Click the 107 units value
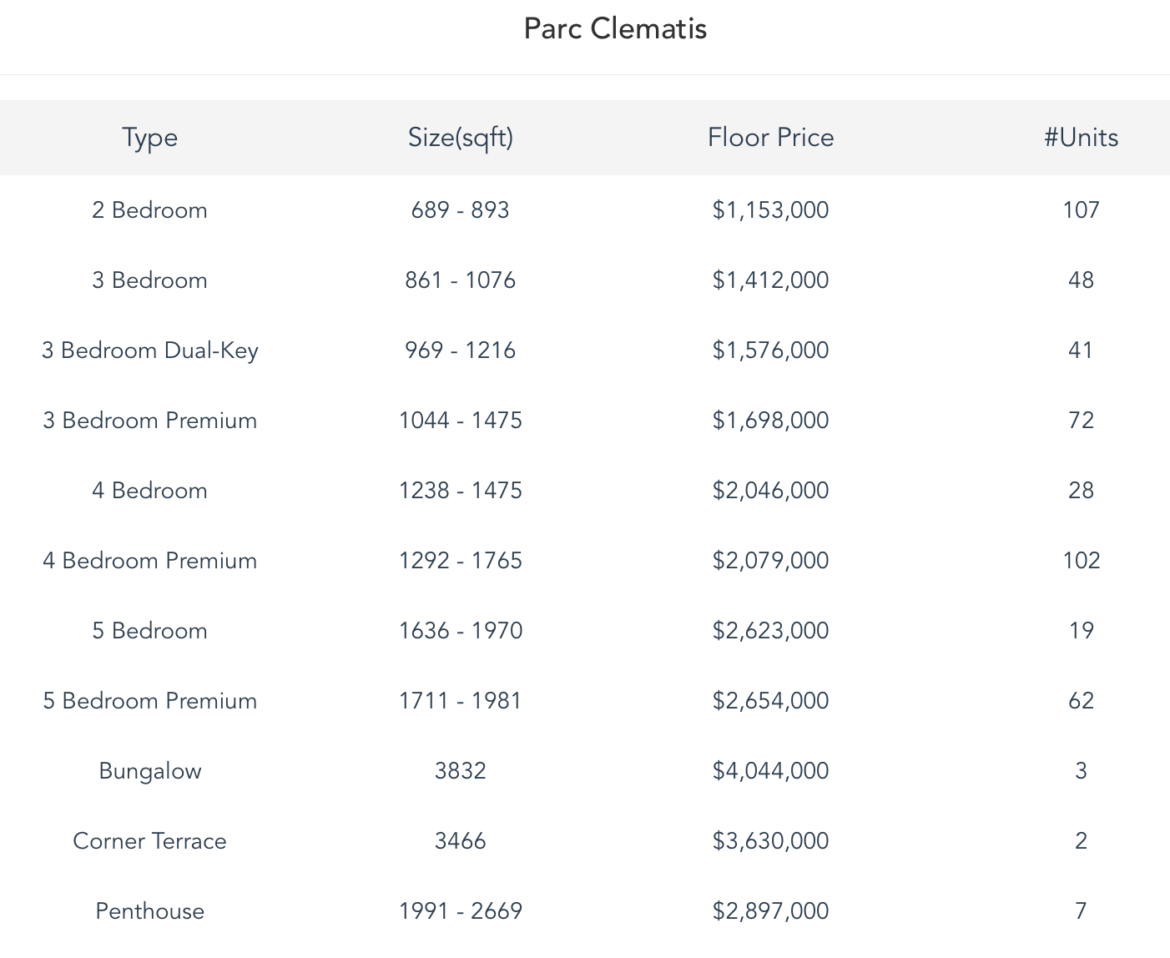The image size is (1170, 958). [x=1080, y=210]
